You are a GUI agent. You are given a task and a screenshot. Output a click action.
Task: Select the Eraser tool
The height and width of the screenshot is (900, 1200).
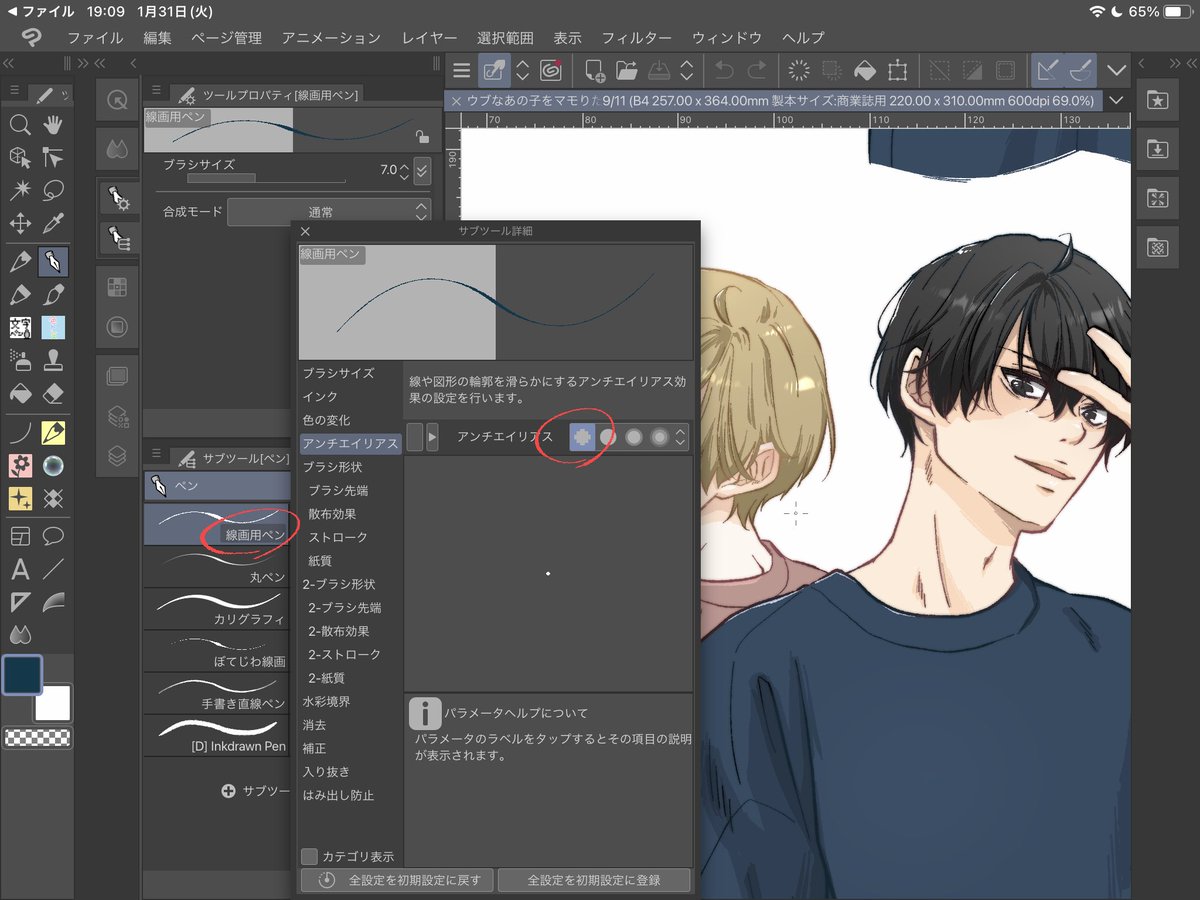(x=53, y=394)
